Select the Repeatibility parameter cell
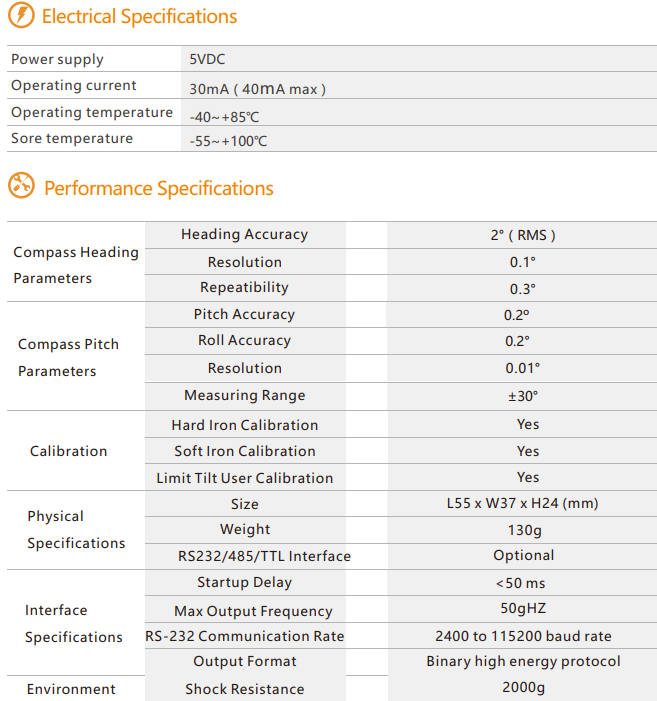 pyautogui.click(x=244, y=287)
